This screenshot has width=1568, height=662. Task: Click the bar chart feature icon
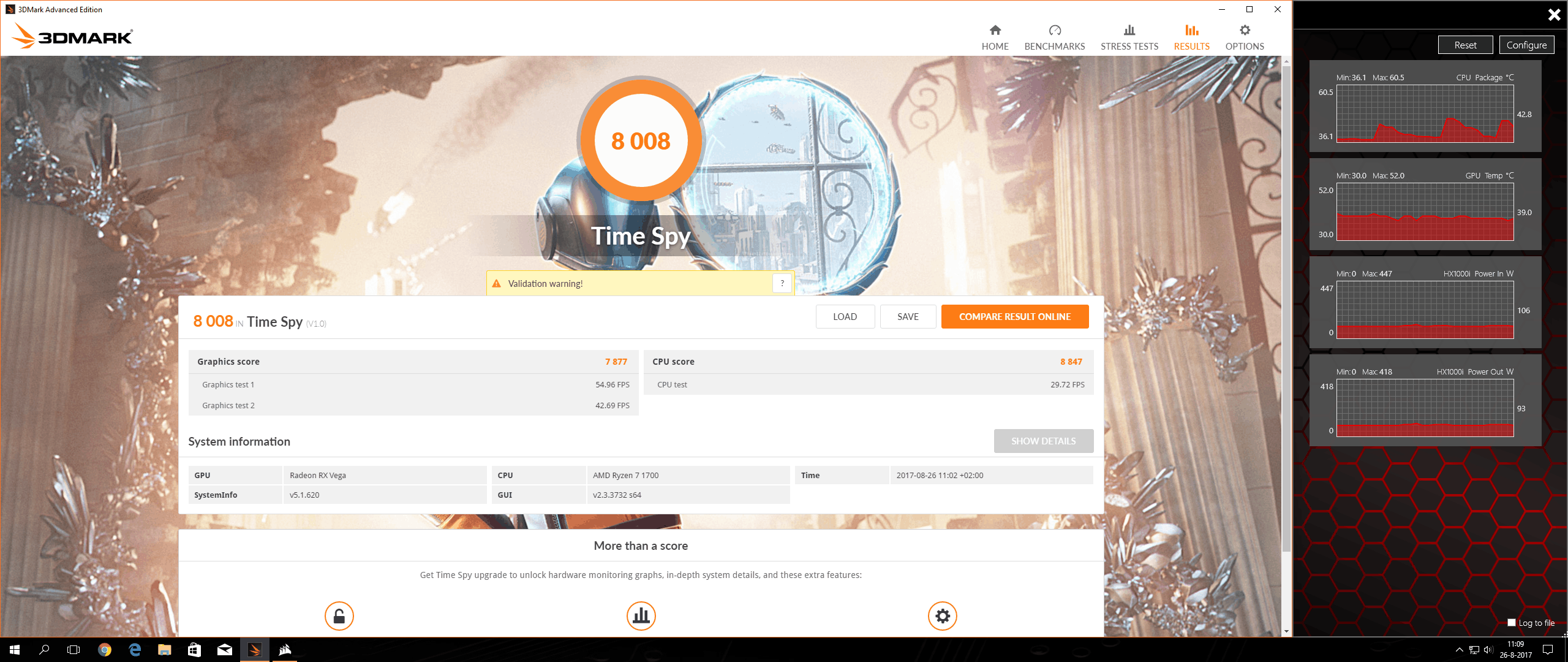[641, 615]
